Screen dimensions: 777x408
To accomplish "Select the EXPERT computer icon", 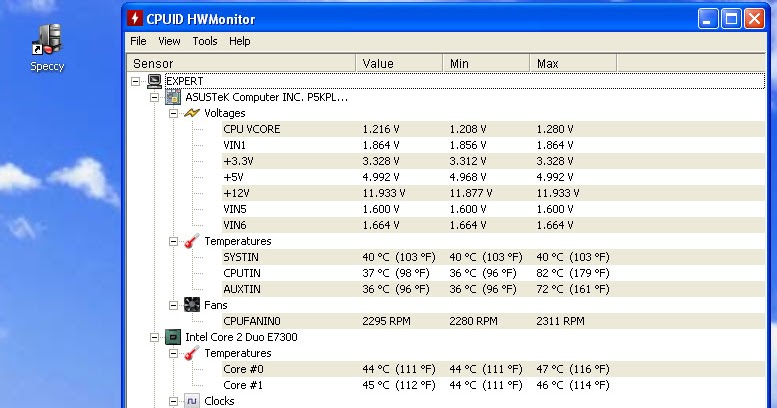I will click(154, 81).
